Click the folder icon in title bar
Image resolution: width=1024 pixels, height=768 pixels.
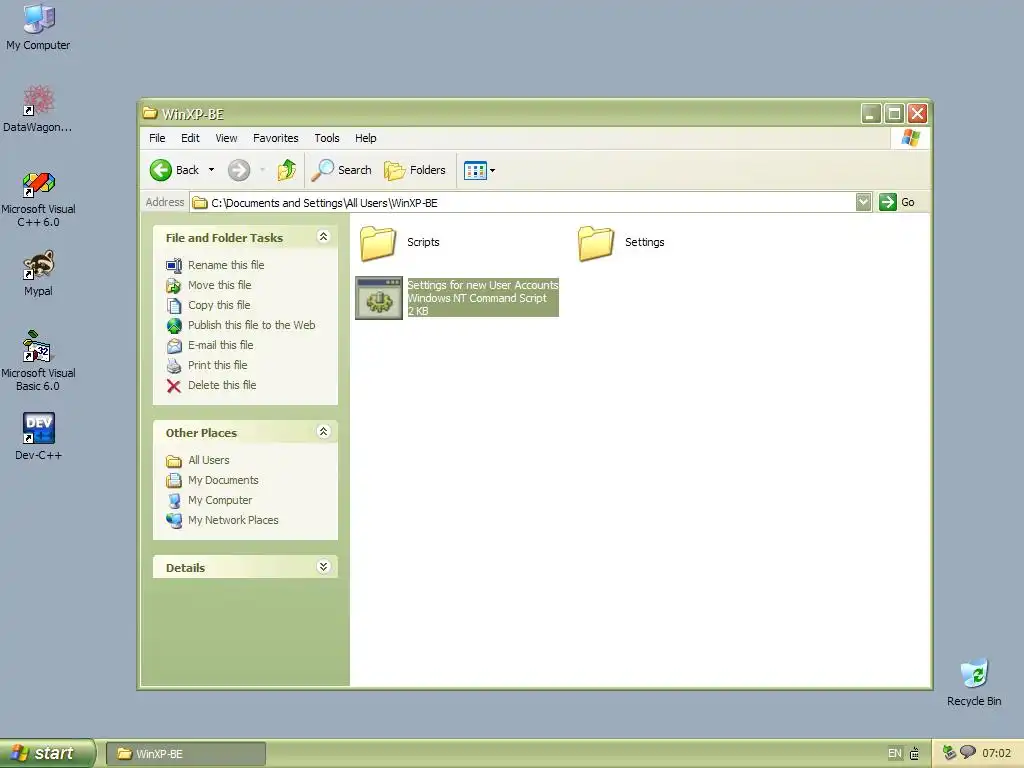pyautogui.click(x=150, y=114)
